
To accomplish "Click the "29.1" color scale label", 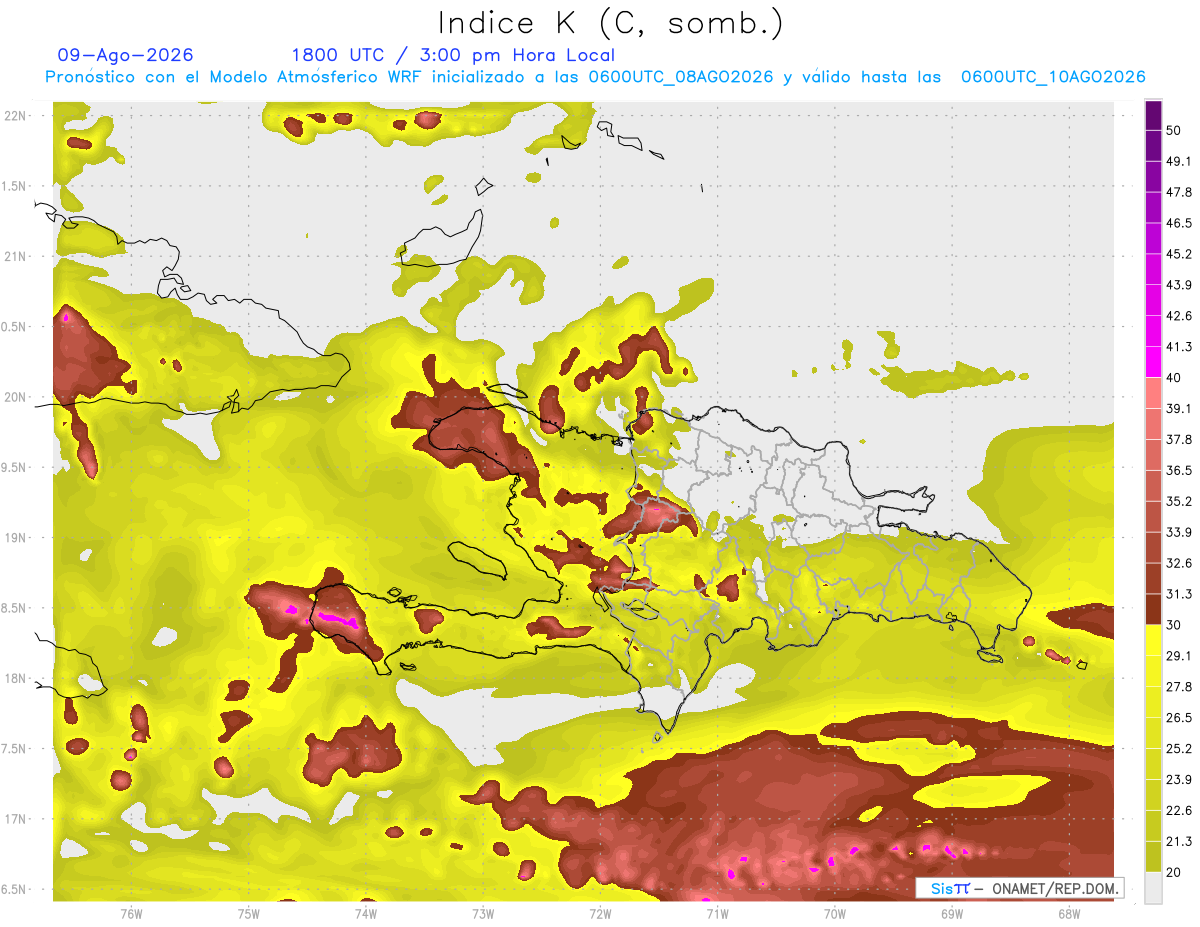I will click(1179, 657).
